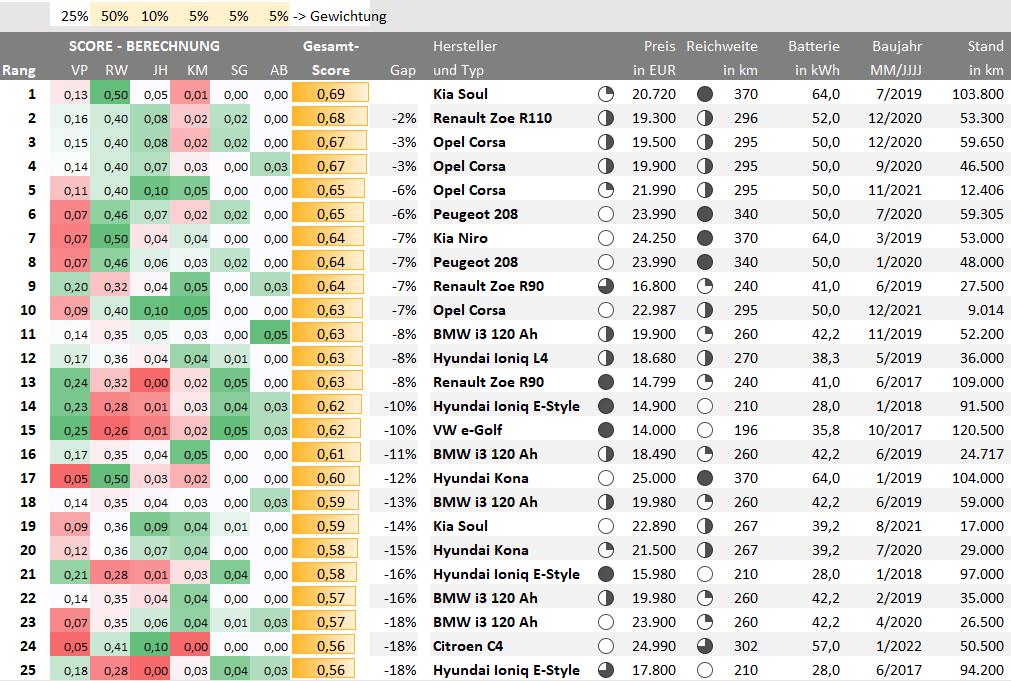The width and height of the screenshot is (1011, 681).
Task: Click the full price circle before 14.900
Action: tap(606, 406)
